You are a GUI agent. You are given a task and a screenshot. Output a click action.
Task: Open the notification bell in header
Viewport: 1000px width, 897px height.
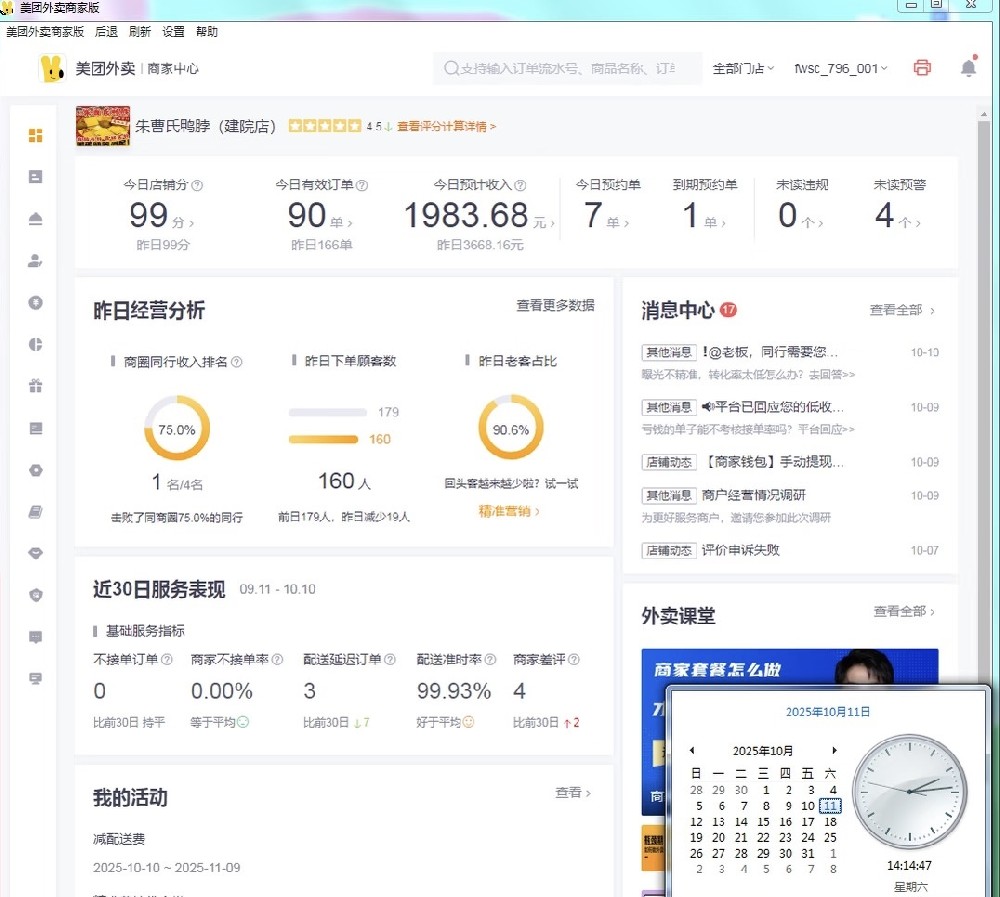(x=968, y=68)
